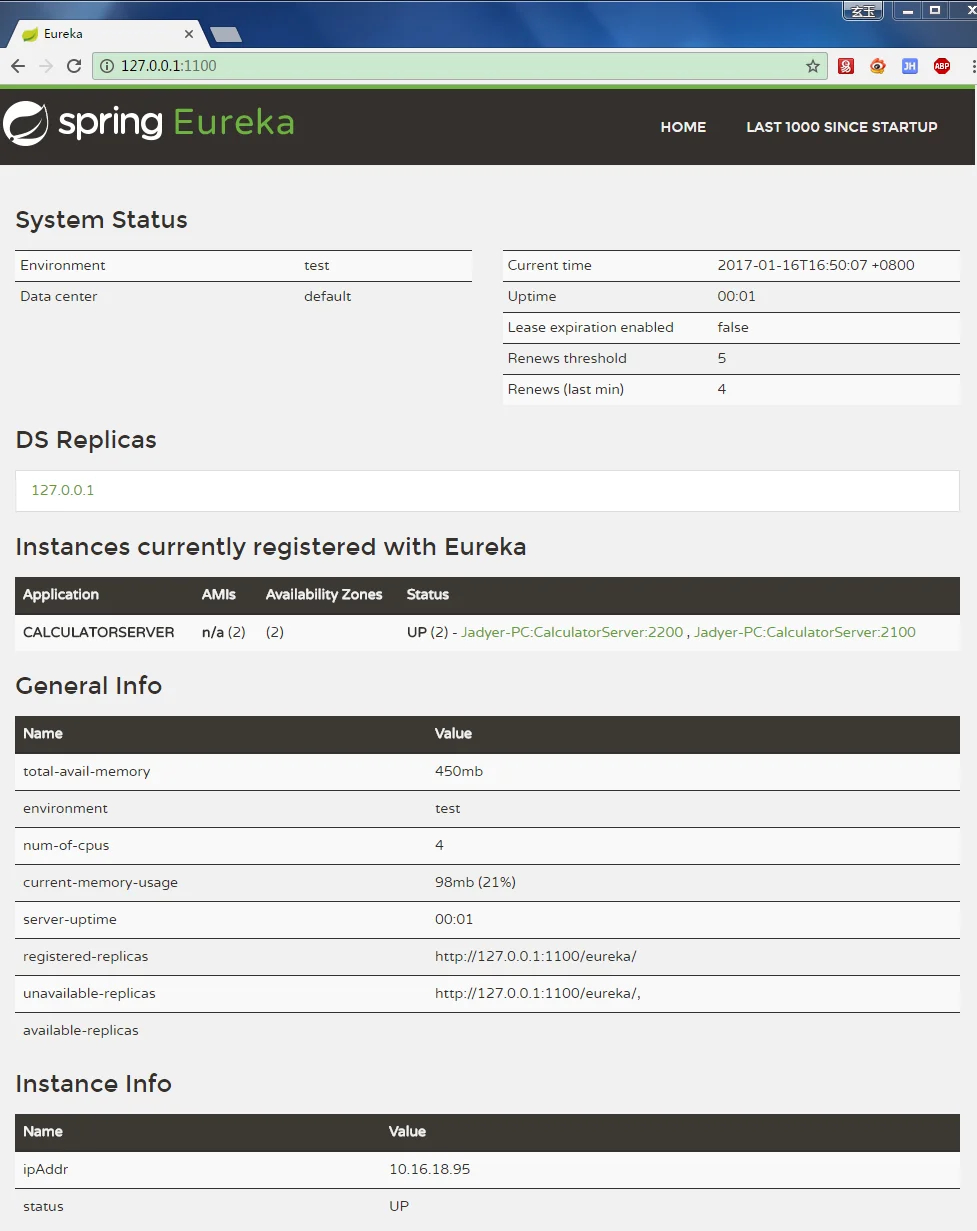Click the Weibo extension icon
This screenshot has width=977, height=1231.
pos(878,66)
